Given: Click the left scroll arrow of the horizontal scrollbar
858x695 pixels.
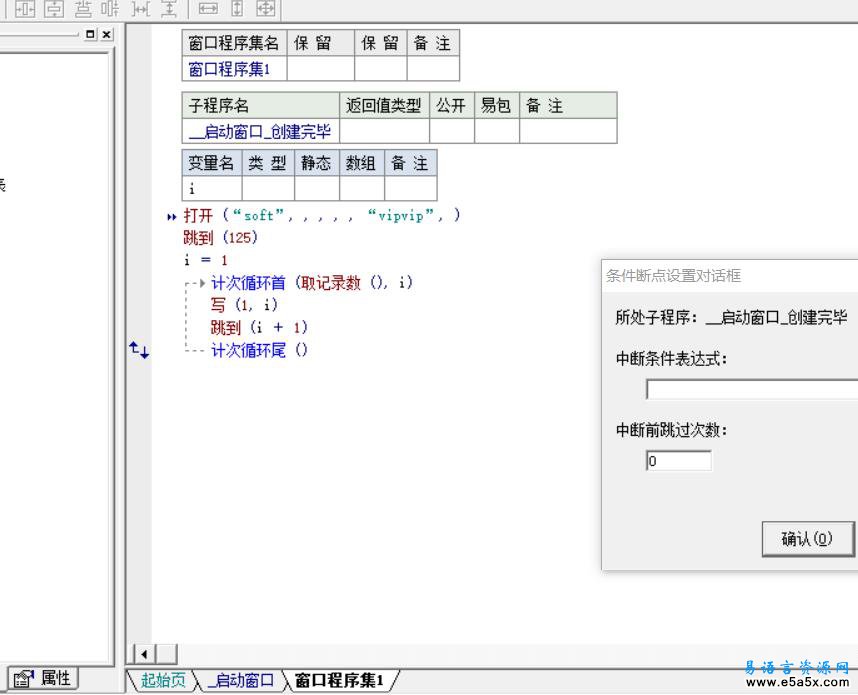Looking at the screenshot, I should (x=144, y=654).
